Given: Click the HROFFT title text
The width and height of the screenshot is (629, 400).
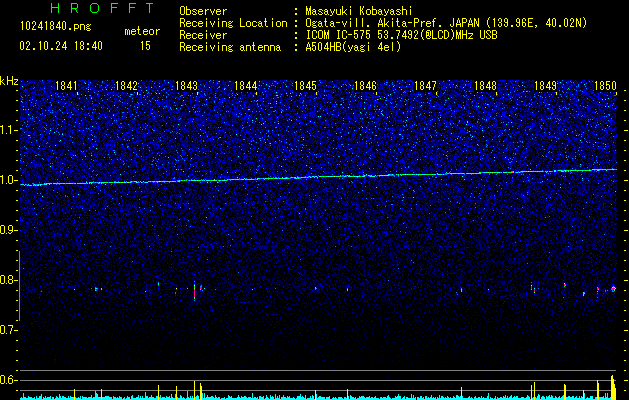Looking at the screenshot, I should [103, 8].
